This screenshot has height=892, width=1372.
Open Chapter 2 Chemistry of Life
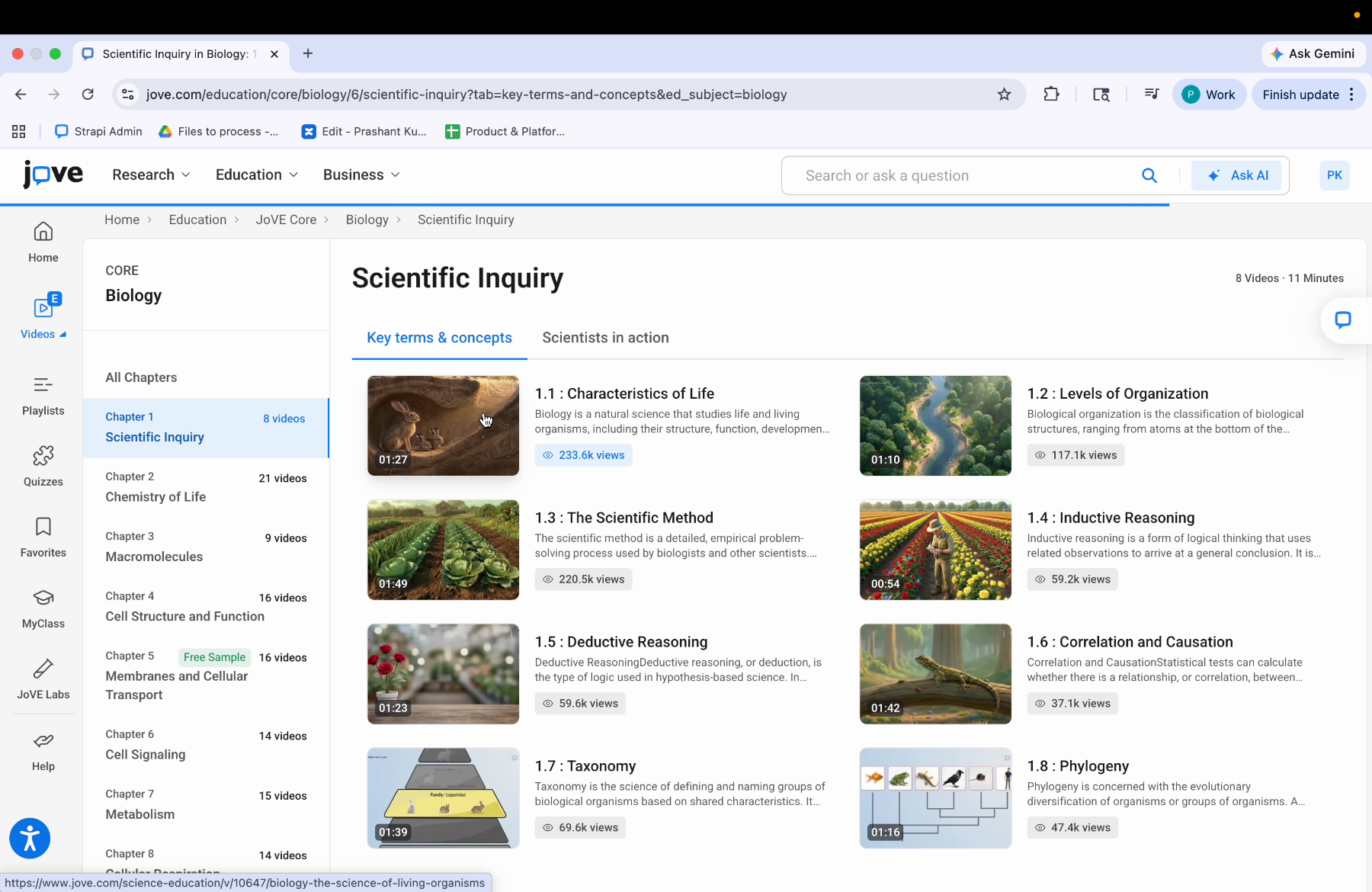click(x=206, y=487)
